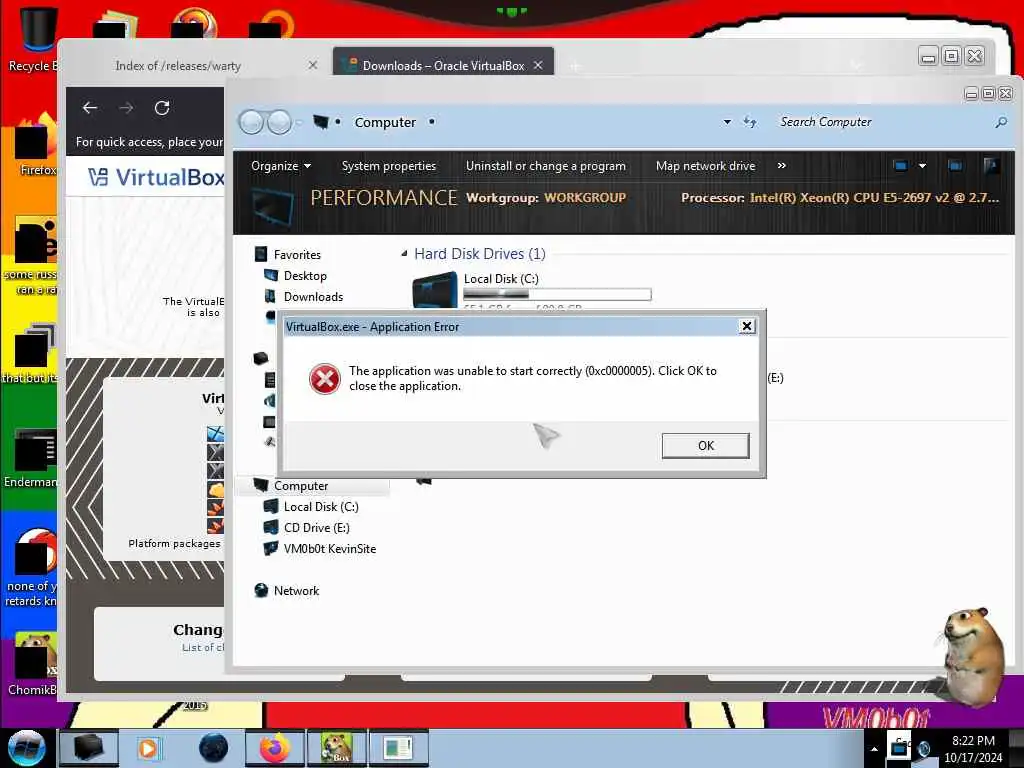Click the Explorer Back navigation button
Screen dimensions: 1024x768
click(251, 122)
